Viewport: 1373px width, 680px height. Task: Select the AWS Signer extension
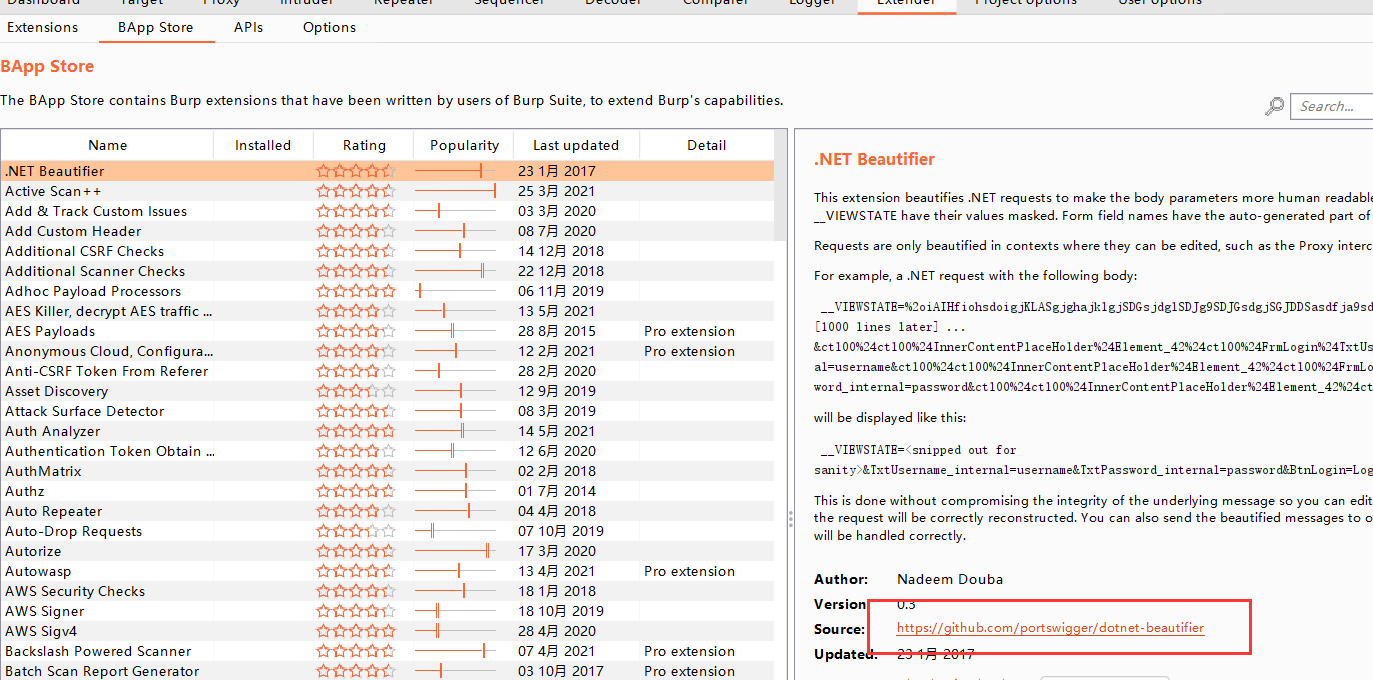pyautogui.click(x=387, y=611)
